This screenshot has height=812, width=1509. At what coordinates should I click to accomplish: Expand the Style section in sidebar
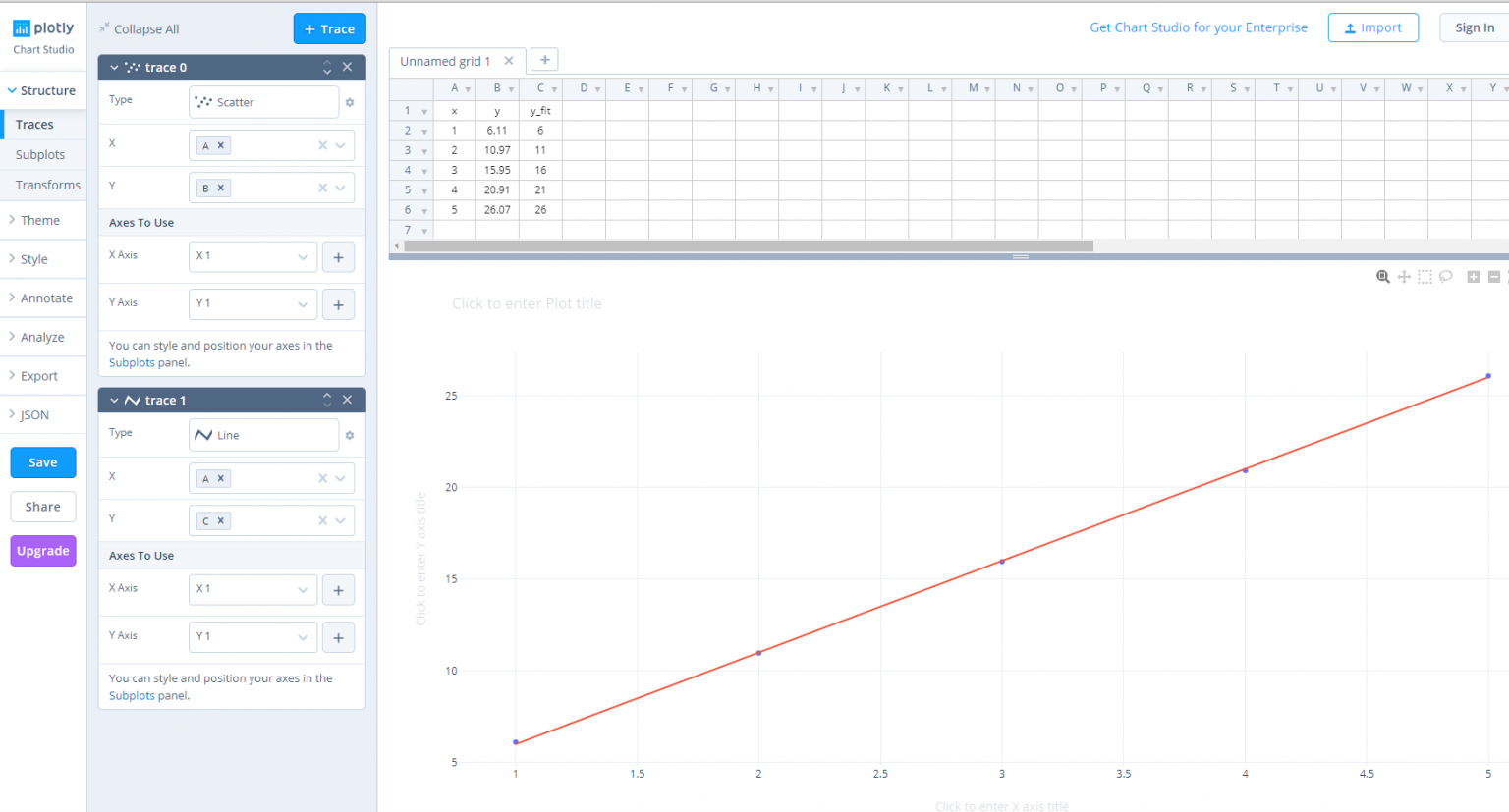click(32, 258)
